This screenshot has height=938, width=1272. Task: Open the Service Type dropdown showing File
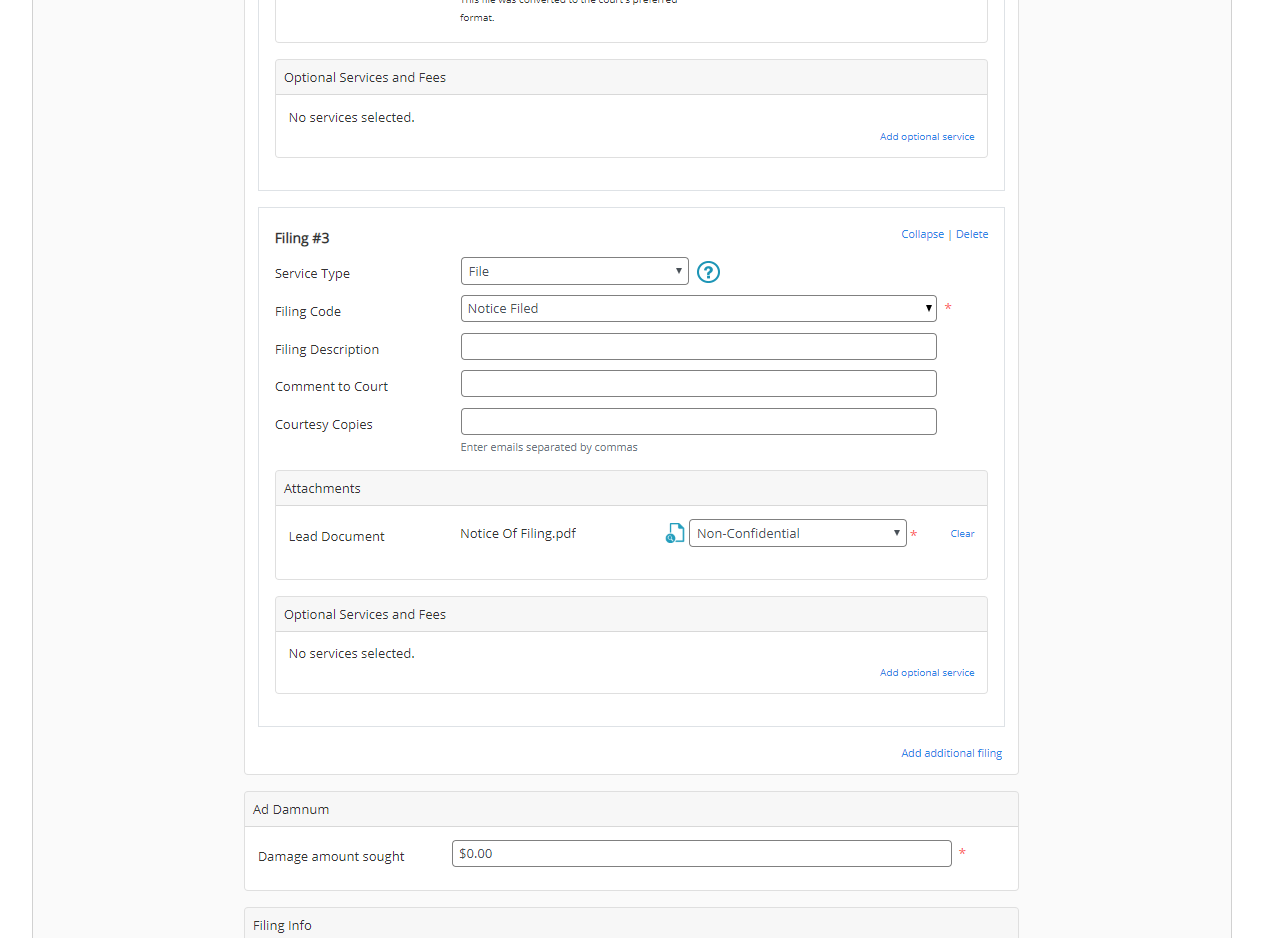pyautogui.click(x=574, y=271)
